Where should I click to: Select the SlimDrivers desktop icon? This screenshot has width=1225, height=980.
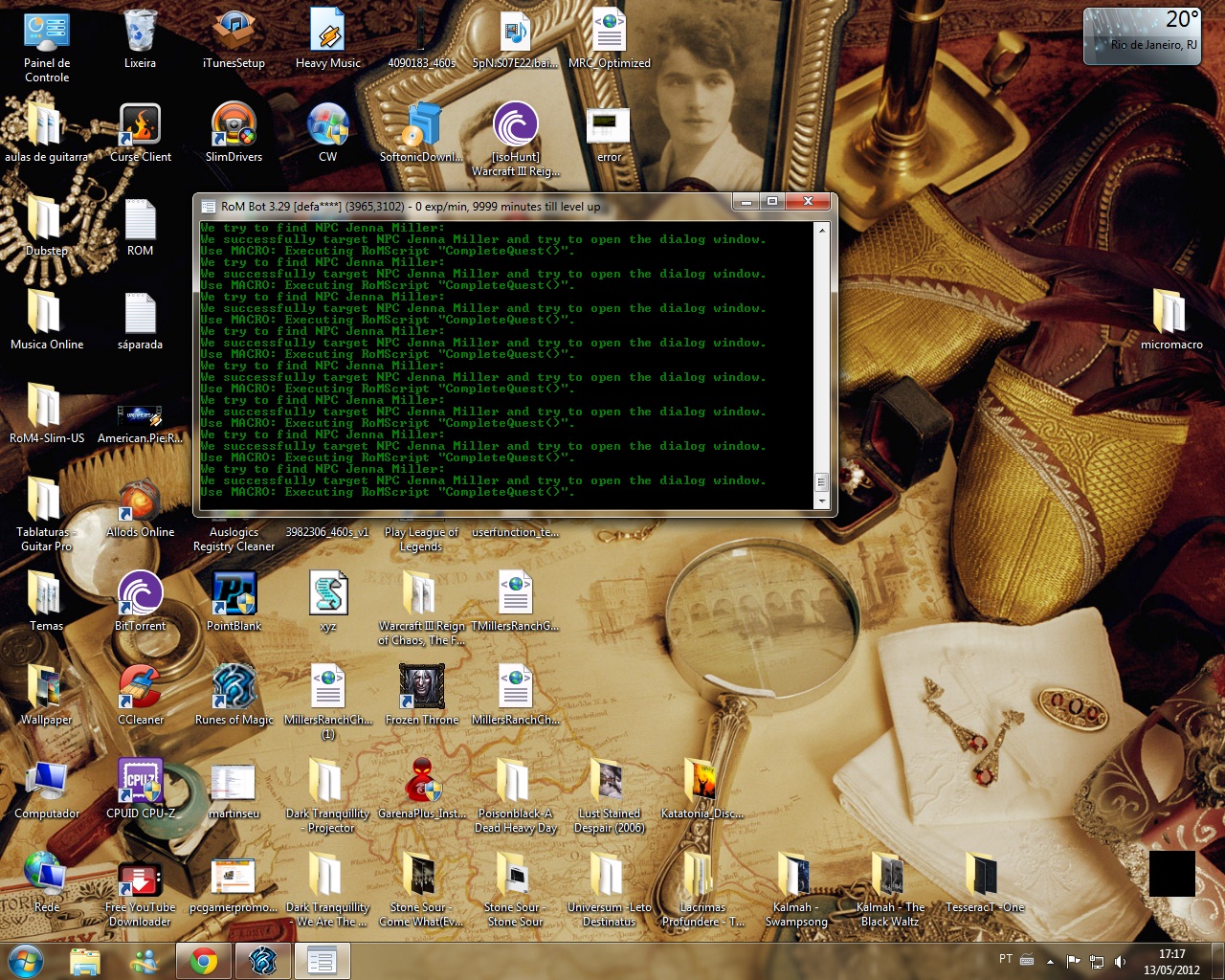(234, 125)
